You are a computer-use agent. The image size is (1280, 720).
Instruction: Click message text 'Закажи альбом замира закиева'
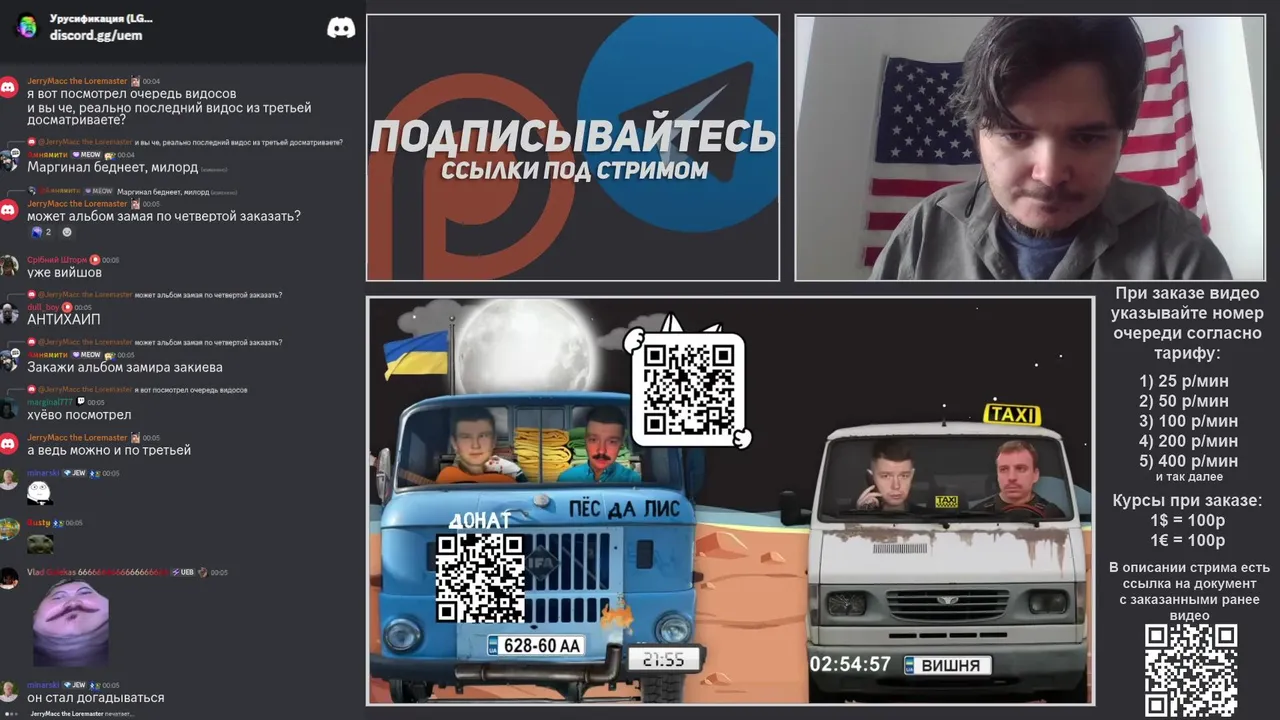click(x=125, y=367)
